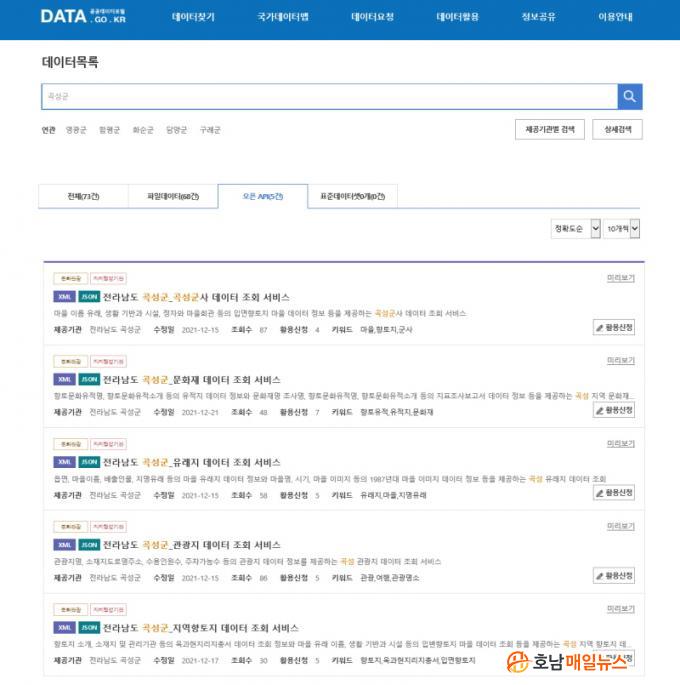680x685 pixels.
Task: Open the 표준데이터셋 tab
Action: click(352, 196)
